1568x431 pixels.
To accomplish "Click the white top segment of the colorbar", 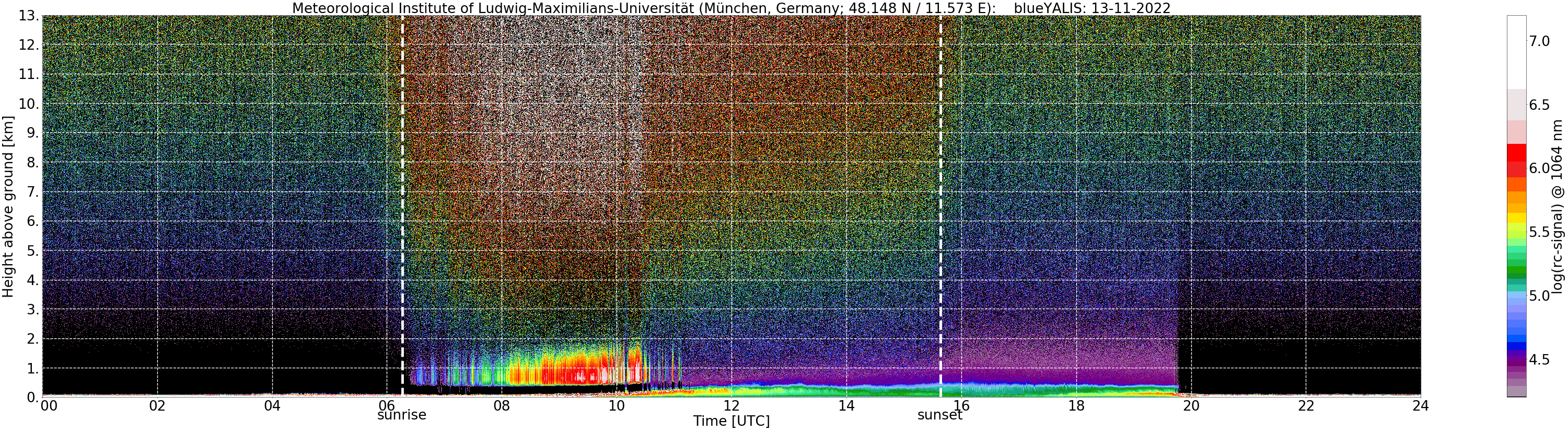I will pyautogui.click(x=1516, y=52).
